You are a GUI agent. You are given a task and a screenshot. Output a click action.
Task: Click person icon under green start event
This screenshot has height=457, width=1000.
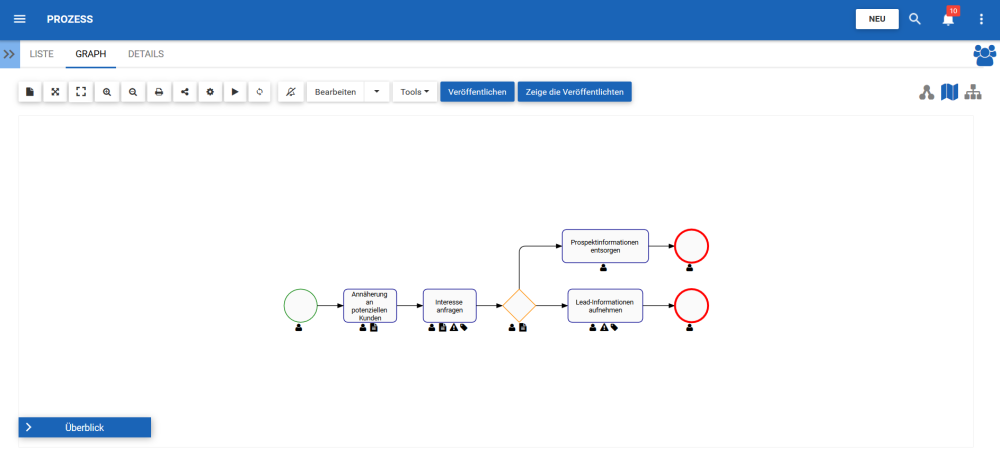click(300, 328)
